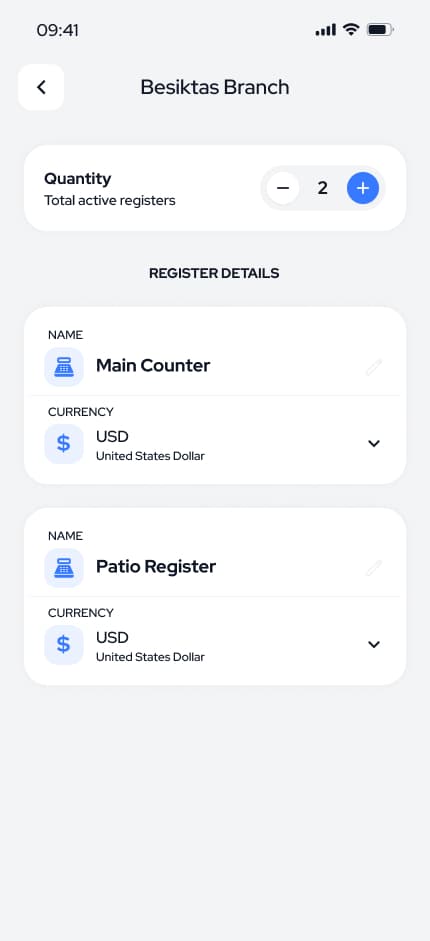Screen dimensions: 430x941
Task: Click the cash register icon beside Patio Register
Action: [x=64, y=568]
